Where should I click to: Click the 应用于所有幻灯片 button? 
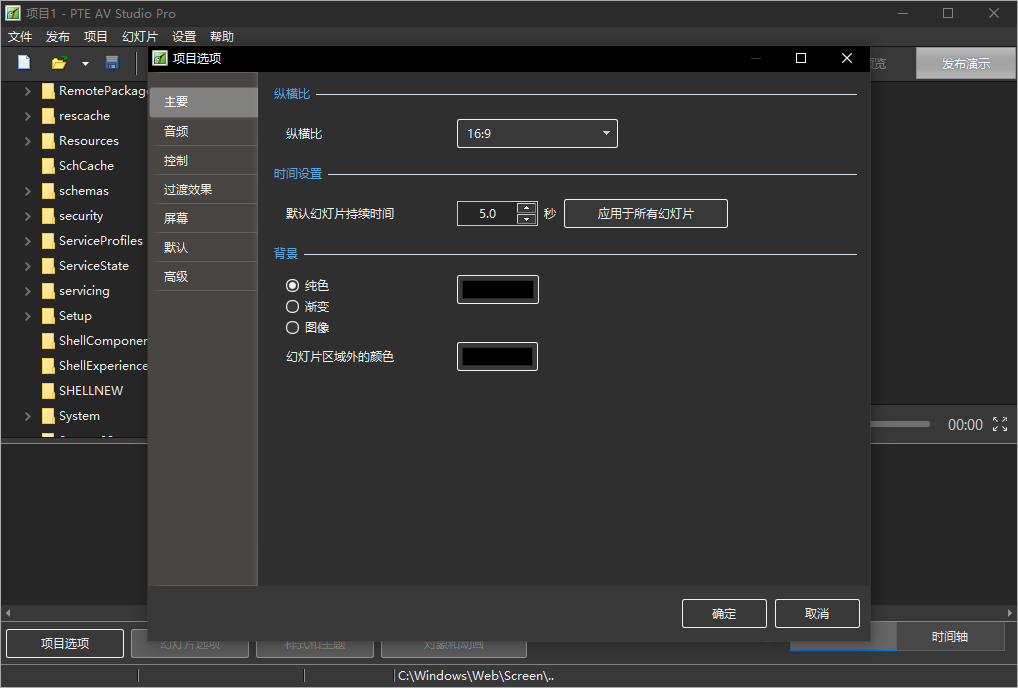click(x=645, y=213)
